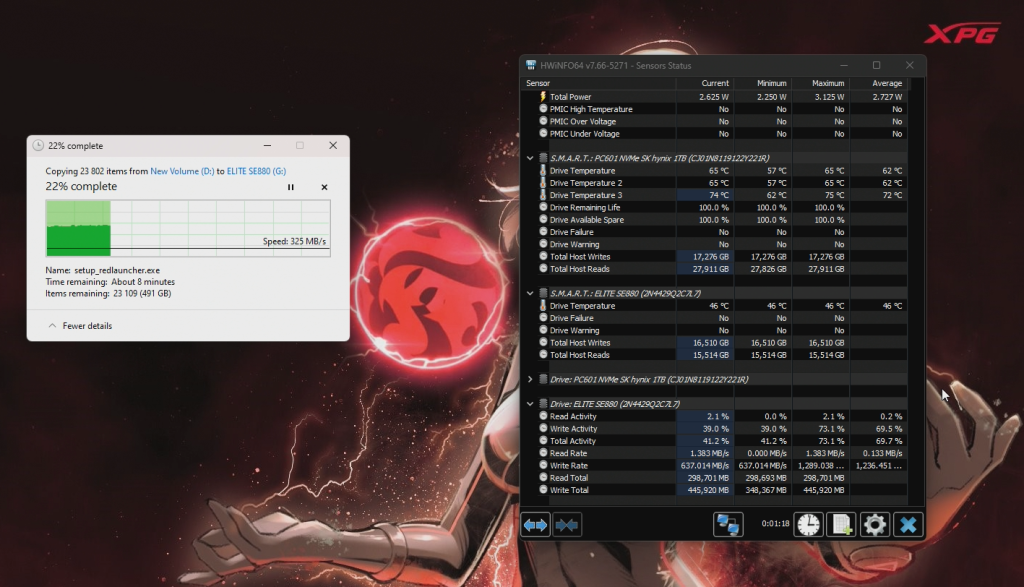Click the 2.625 W current Total Power value
1024x587 pixels.
point(714,97)
